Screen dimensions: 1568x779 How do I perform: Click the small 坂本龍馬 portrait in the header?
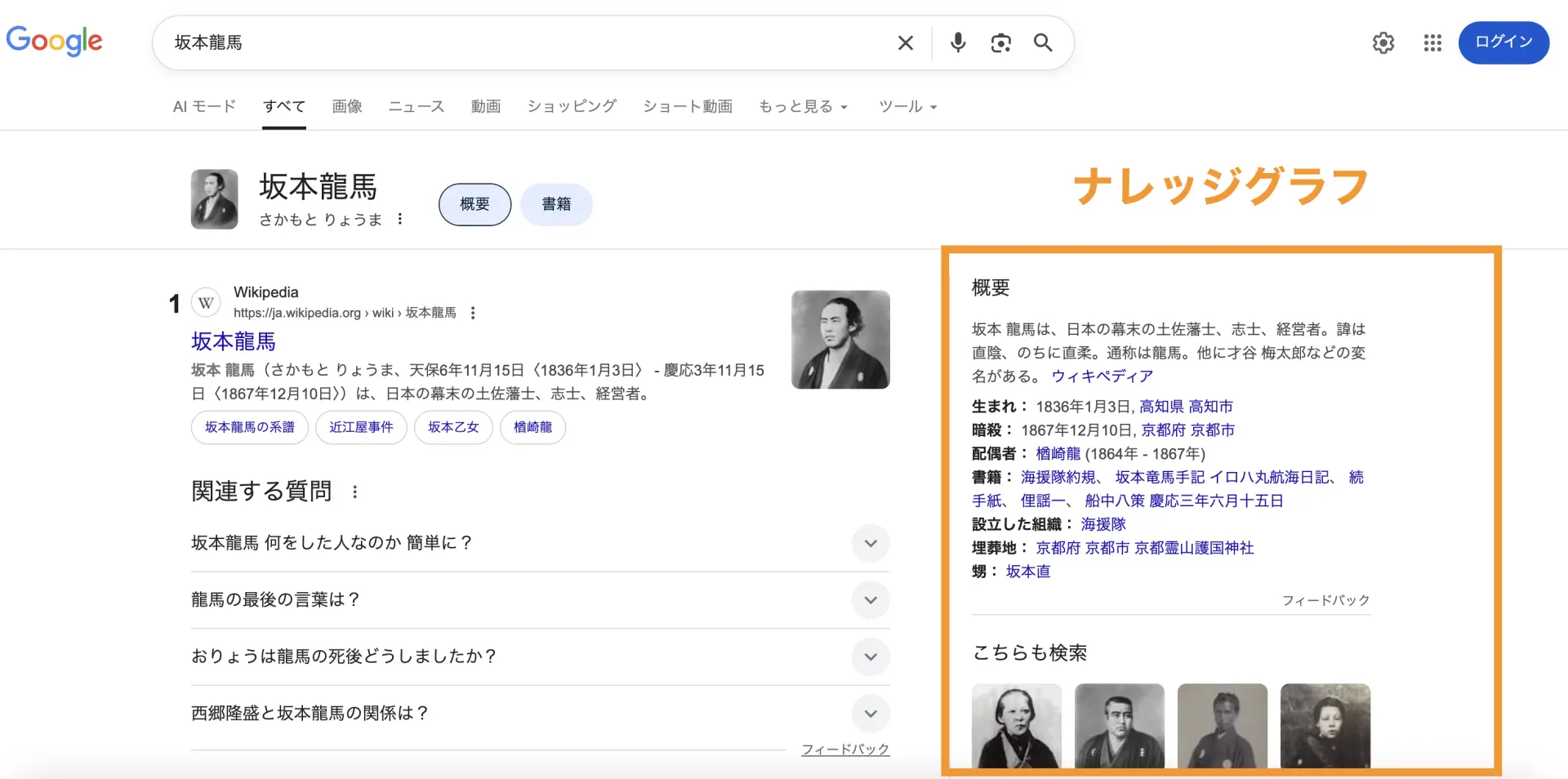coord(214,199)
